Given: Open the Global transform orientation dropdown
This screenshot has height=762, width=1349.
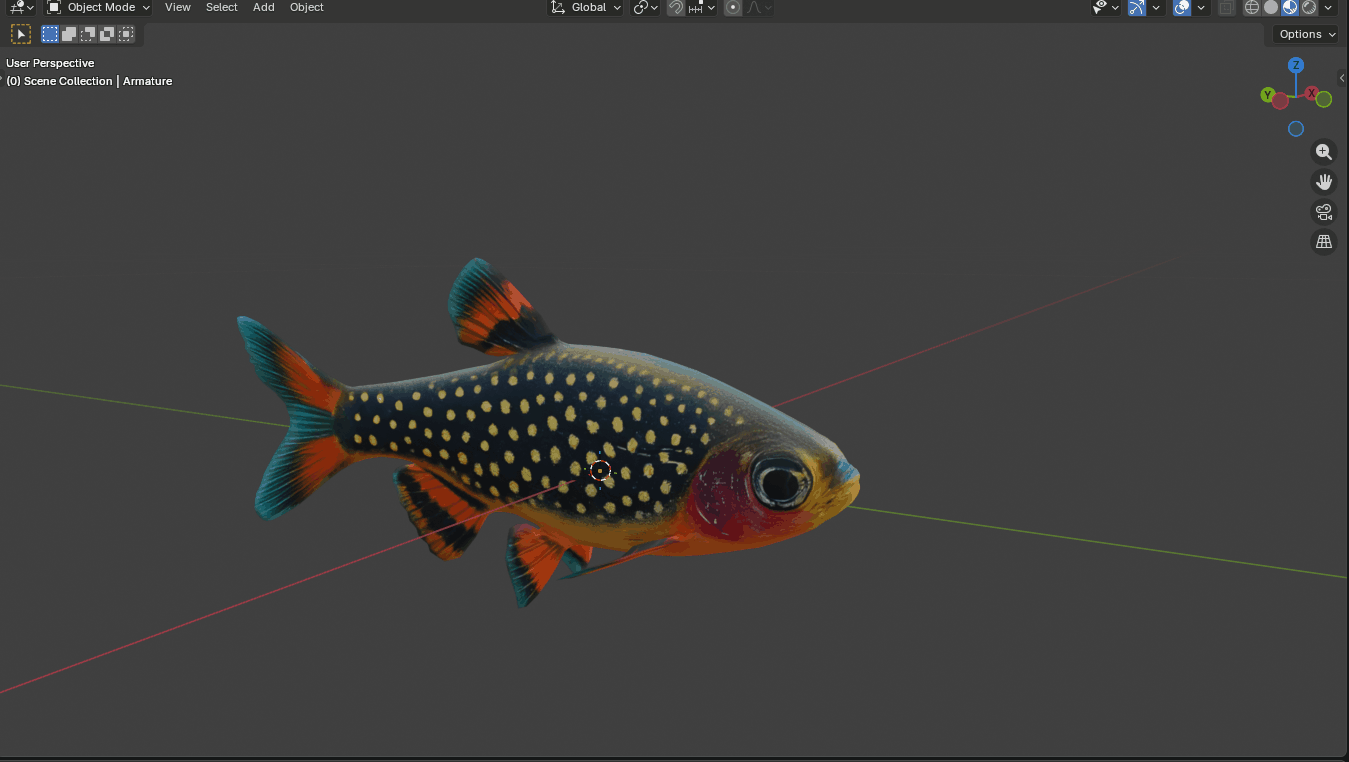Looking at the screenshot, I should (586, 7).
